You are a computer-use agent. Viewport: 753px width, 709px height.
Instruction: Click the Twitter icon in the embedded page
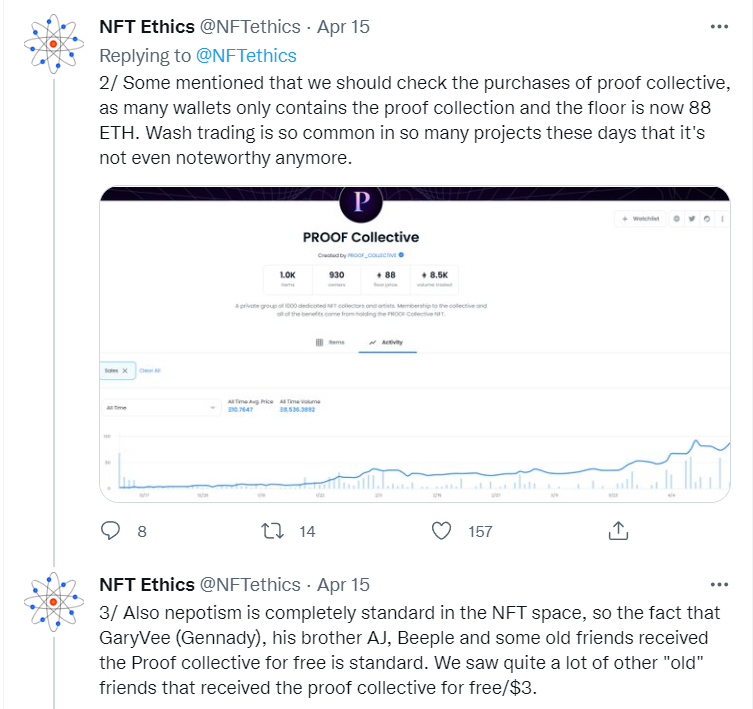(691, 218)
